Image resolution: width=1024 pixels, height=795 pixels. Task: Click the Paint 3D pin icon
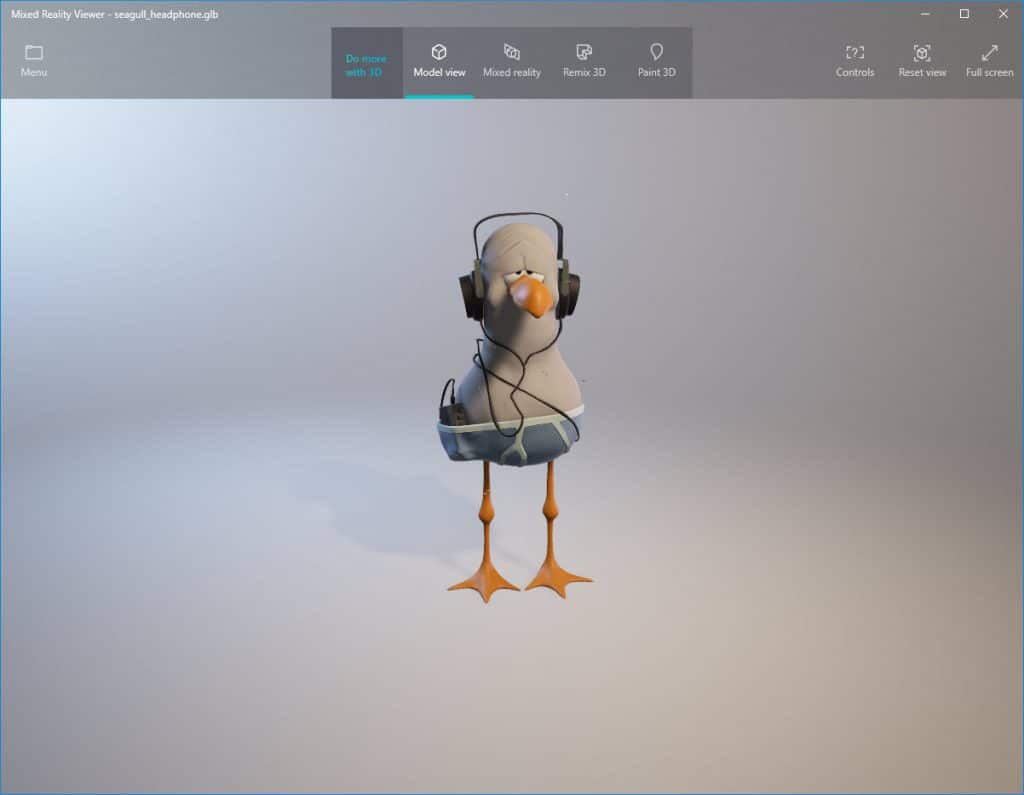pos(656,52)
